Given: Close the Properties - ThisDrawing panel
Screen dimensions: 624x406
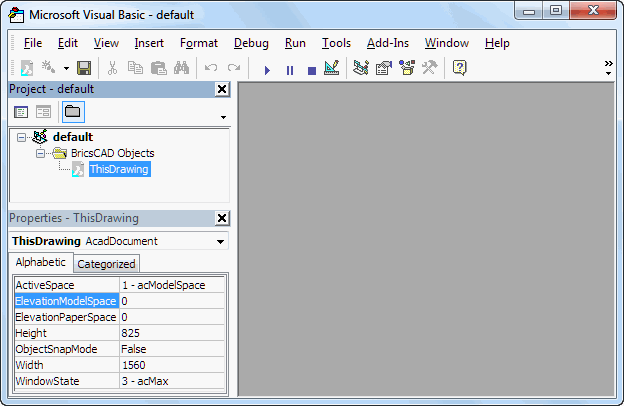Looking at the screenshot, I should [222, 218].
